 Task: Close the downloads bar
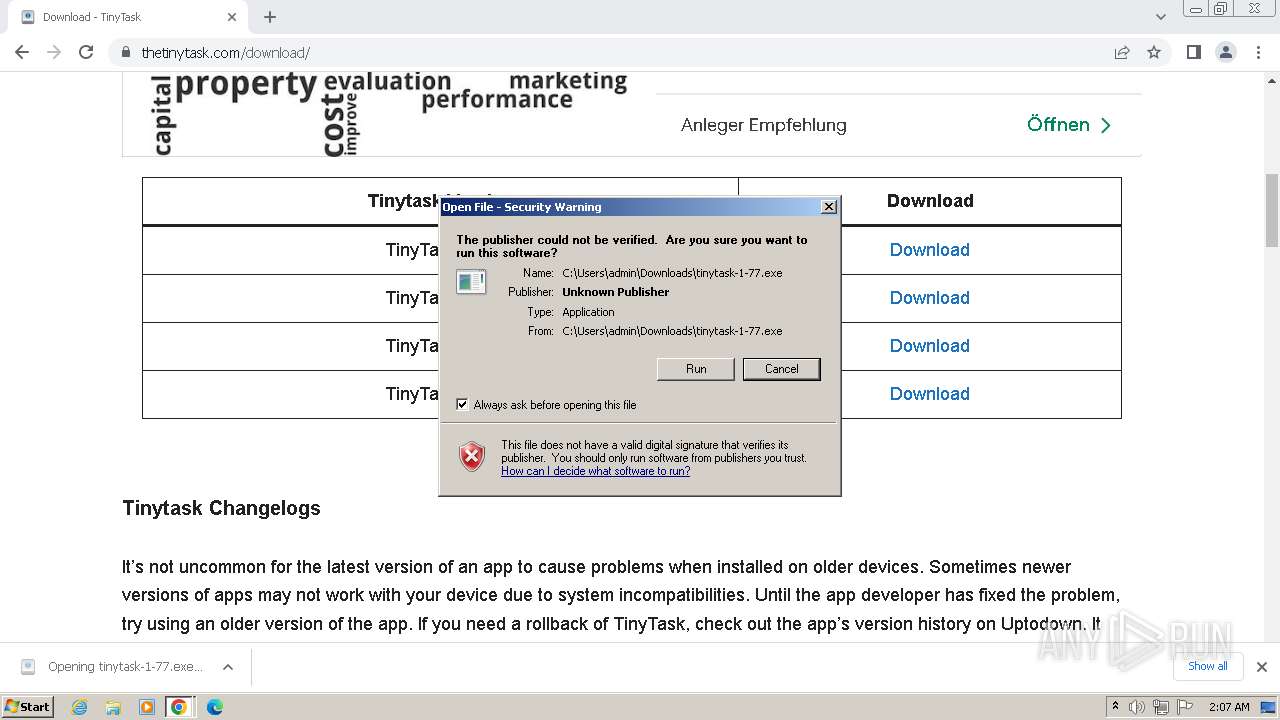point(1261,667)
